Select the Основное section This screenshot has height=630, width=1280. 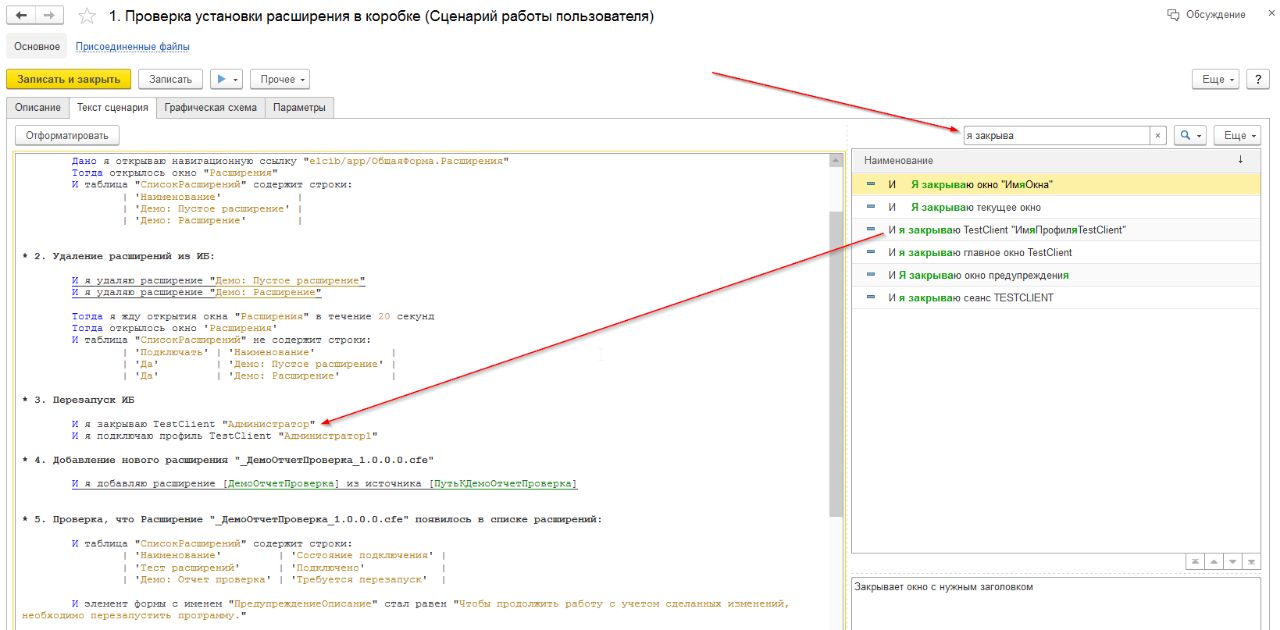pyautogui.click(x=37, y=46)
